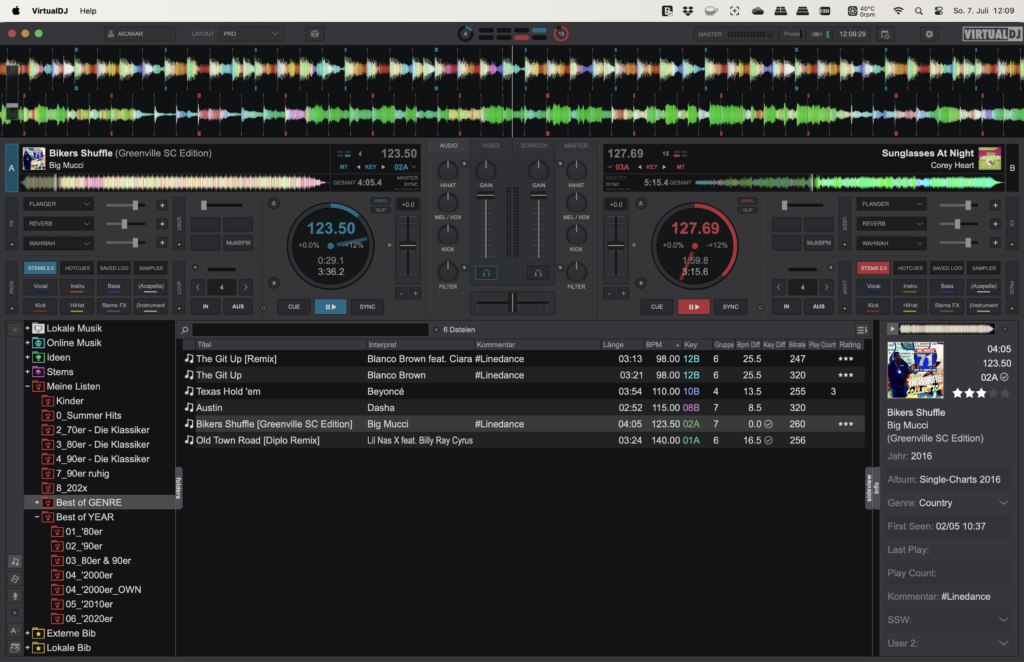Eject the track from deck A

coord(274,204)
